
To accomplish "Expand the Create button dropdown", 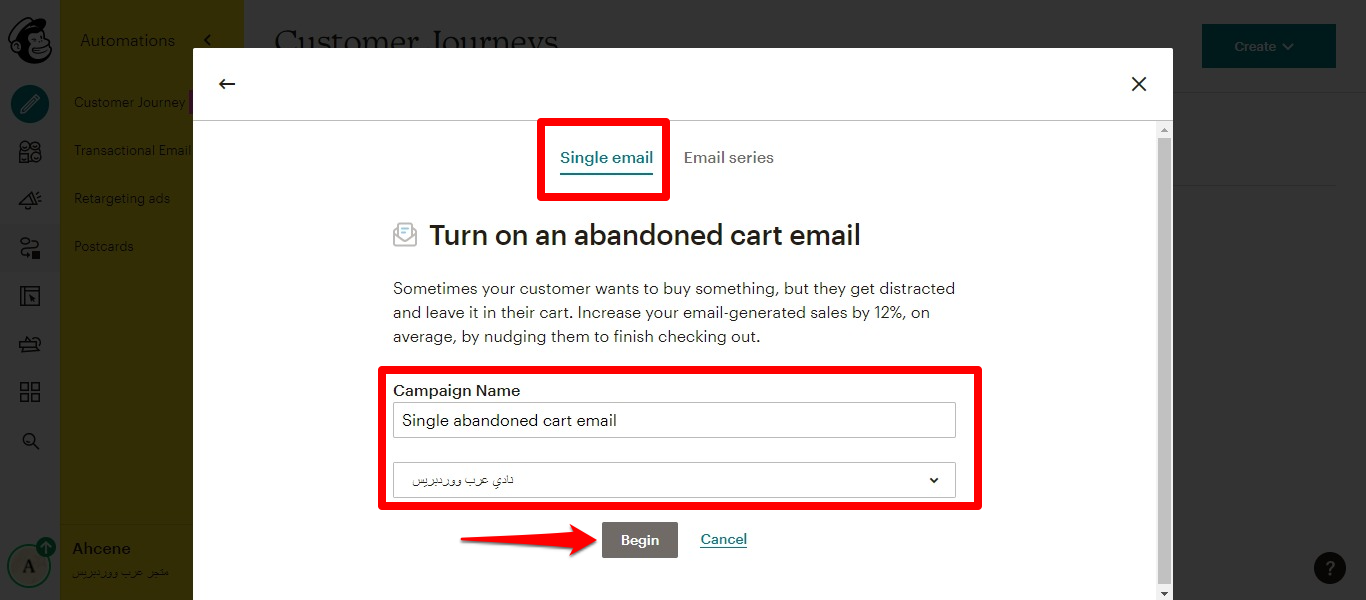I will (1268, 47).
